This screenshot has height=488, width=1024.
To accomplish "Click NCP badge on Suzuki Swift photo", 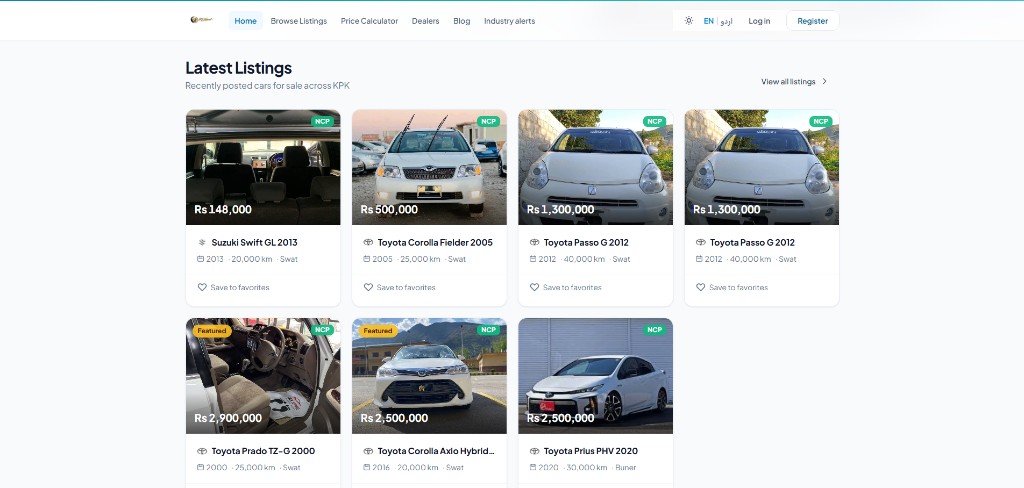I will pos(322,122).
